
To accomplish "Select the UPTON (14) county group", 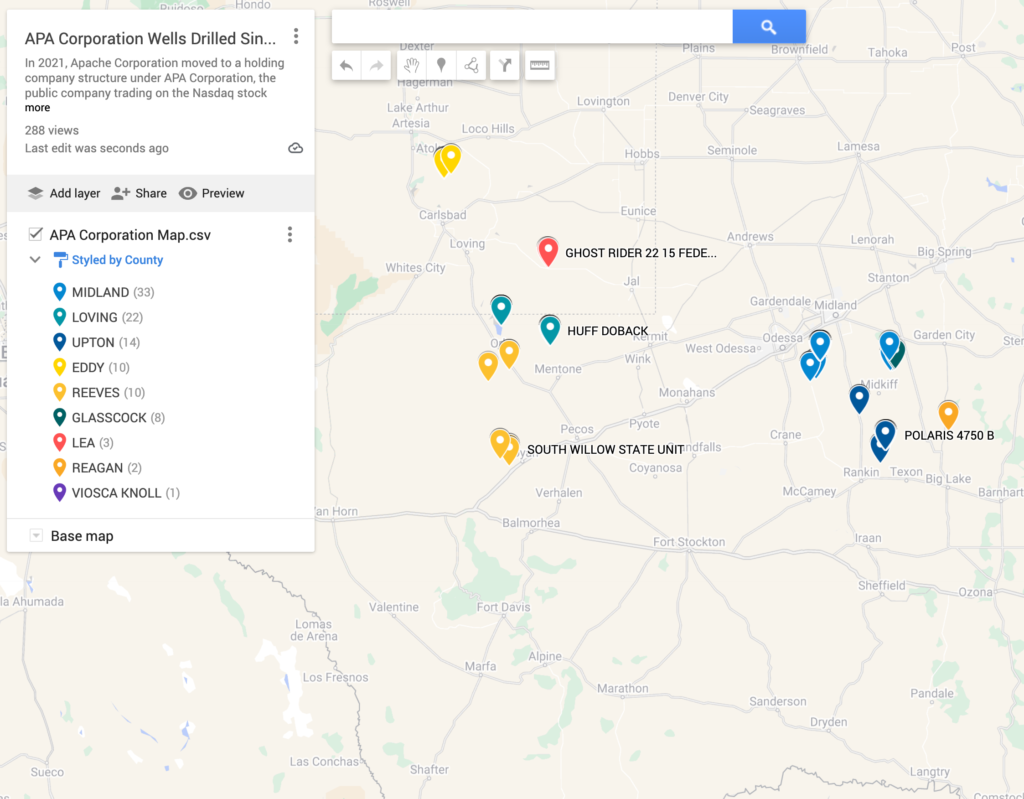I will [x=96, y=342].
